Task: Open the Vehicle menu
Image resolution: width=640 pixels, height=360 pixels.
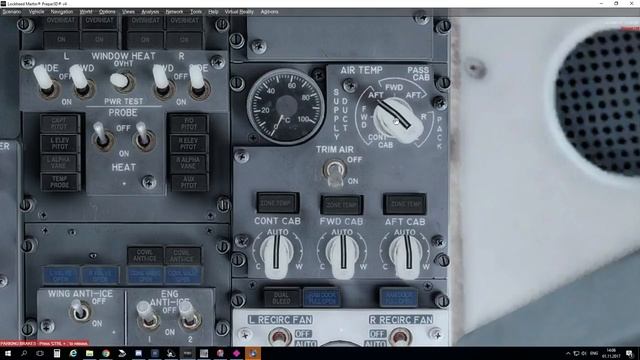Action: coord(36,12)
